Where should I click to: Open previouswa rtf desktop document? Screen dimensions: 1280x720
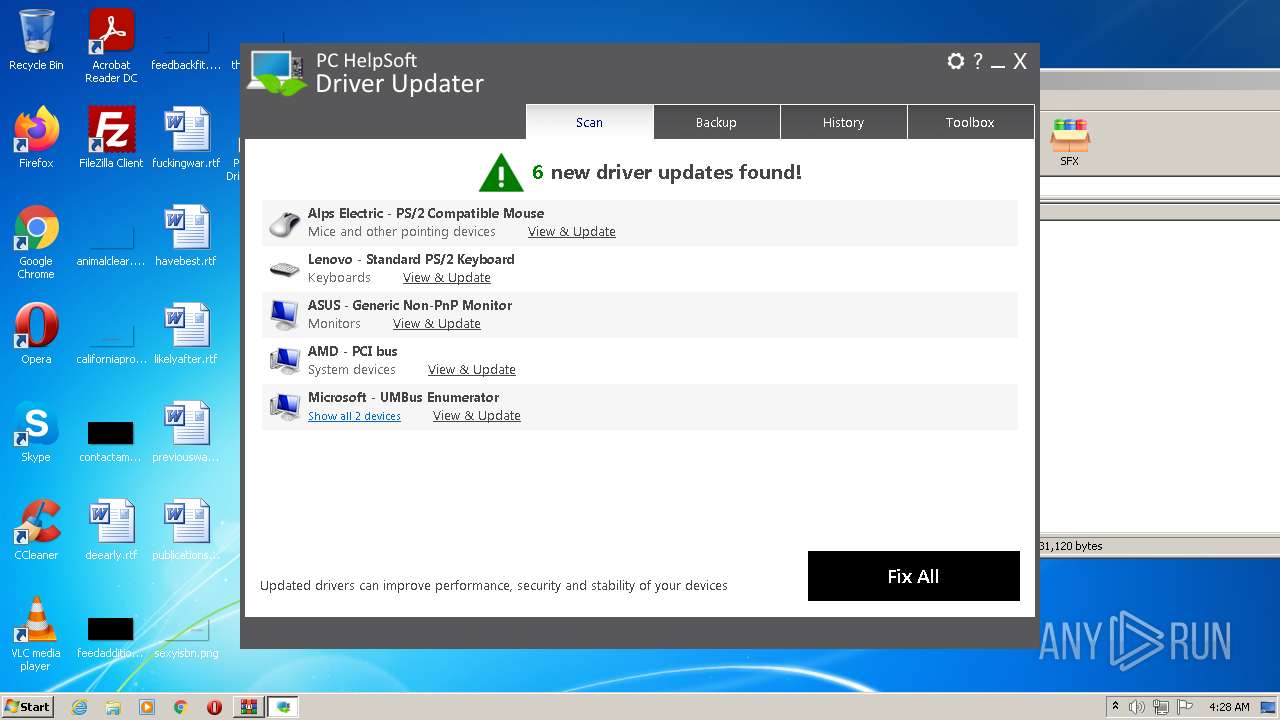(186, 432)
